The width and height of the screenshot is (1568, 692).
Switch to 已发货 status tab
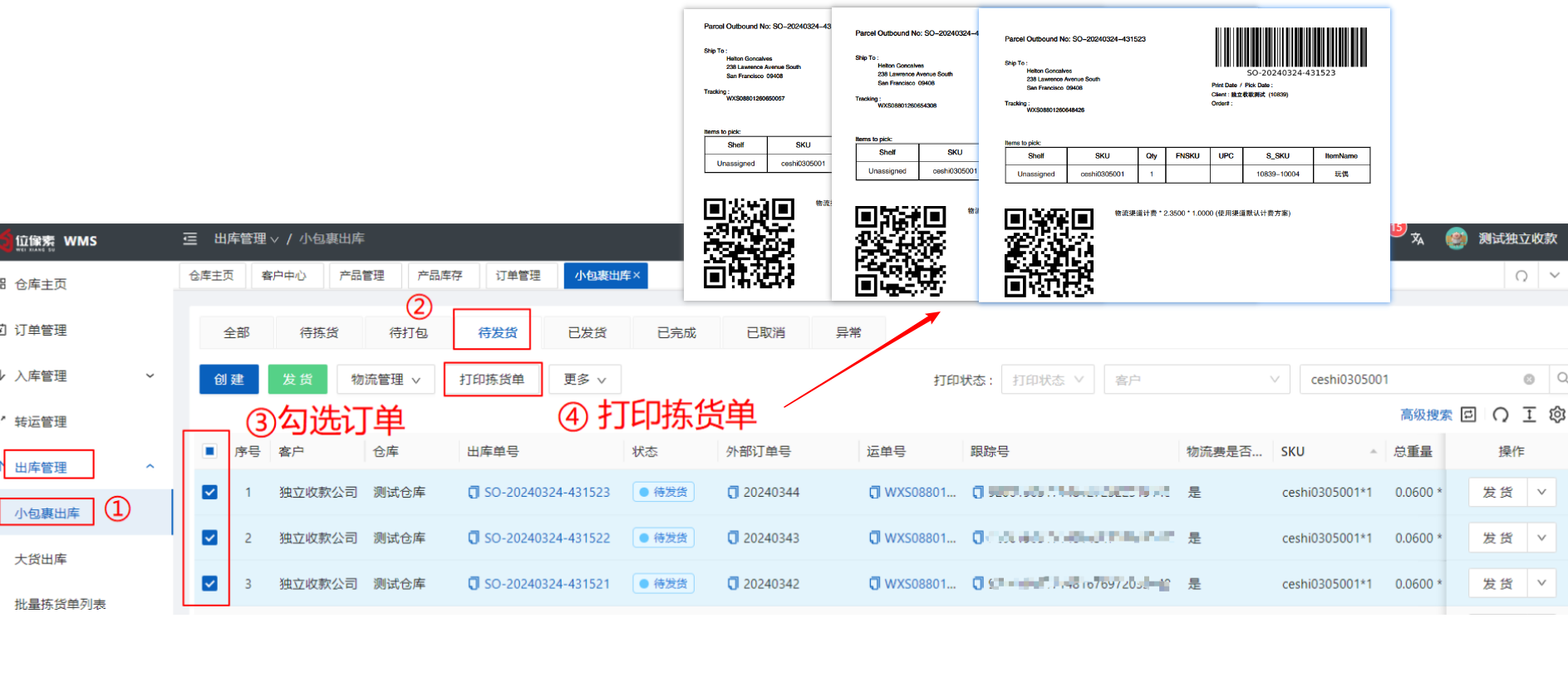click(x=587, y=332)
